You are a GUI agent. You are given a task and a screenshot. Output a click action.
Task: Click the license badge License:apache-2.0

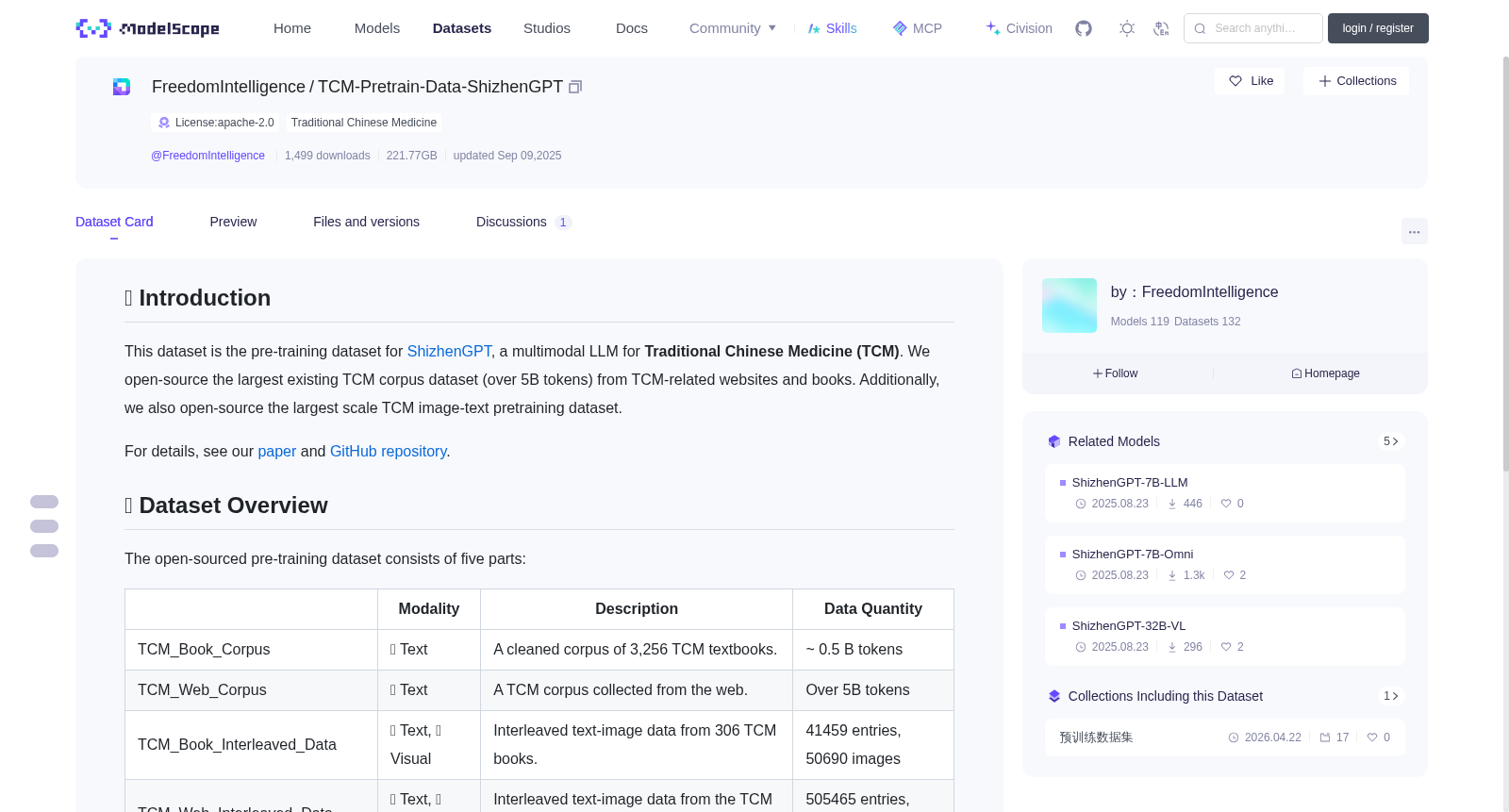click(215, 123)
